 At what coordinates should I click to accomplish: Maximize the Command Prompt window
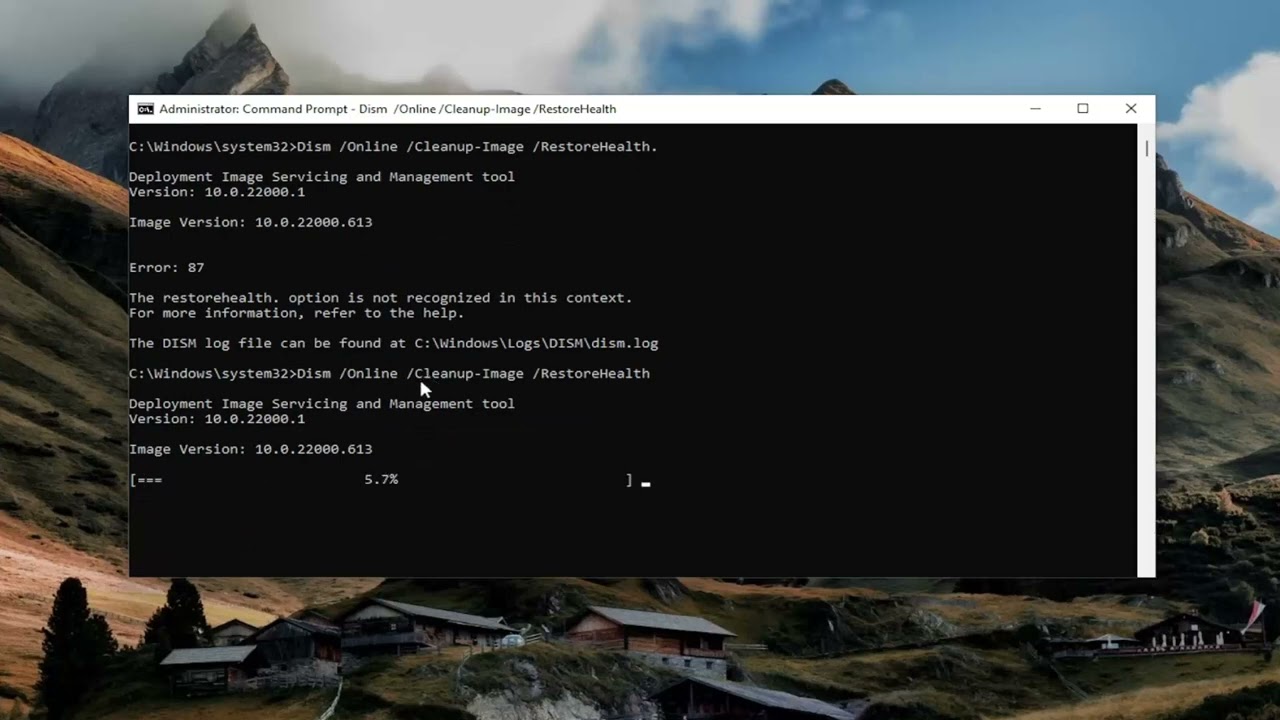[1083, 109]
